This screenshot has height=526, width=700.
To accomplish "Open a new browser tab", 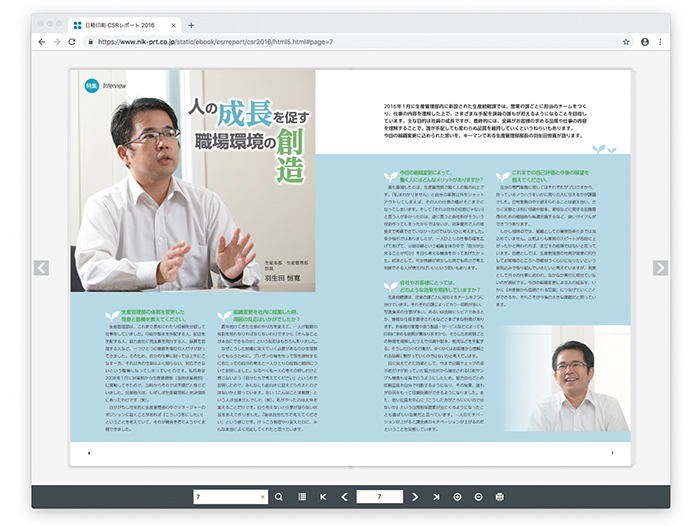I will tap(192, 24).
